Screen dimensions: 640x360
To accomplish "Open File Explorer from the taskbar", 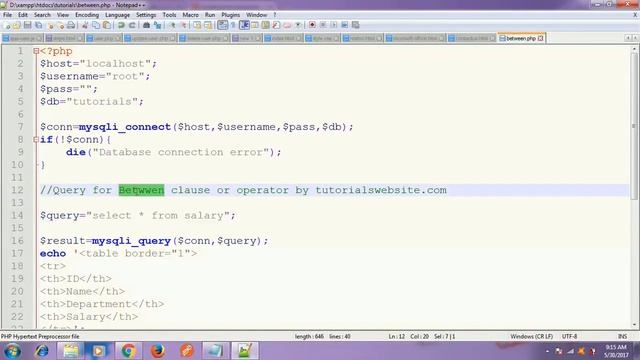I will point(70,351).
